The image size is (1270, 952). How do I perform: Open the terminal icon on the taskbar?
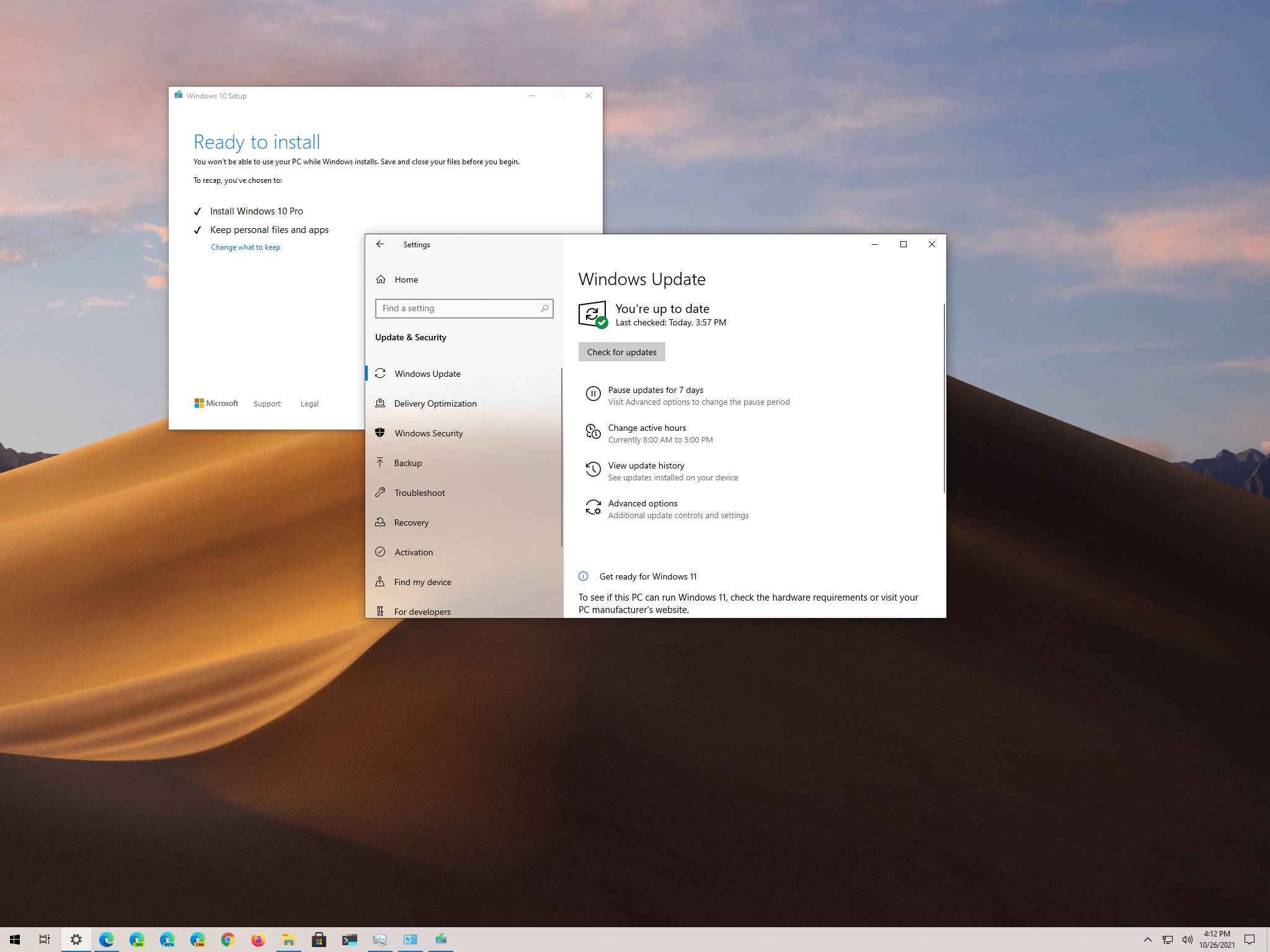pos(349,940)
